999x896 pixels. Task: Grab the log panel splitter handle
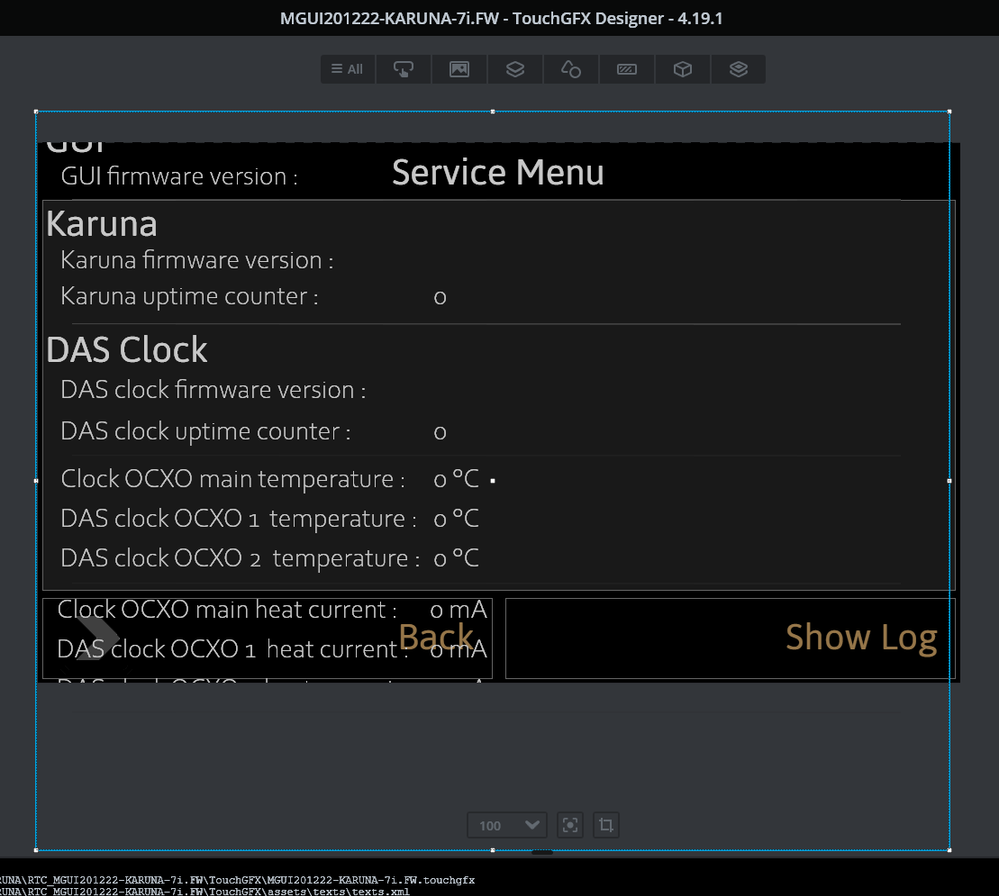tap(542, 852)
